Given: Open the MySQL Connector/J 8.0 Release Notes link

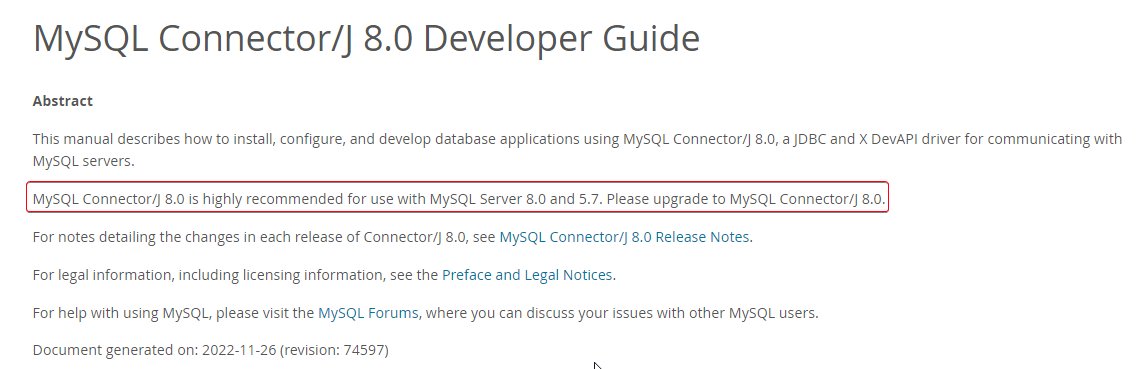Looking at the screenshot, I should (624, 237).
